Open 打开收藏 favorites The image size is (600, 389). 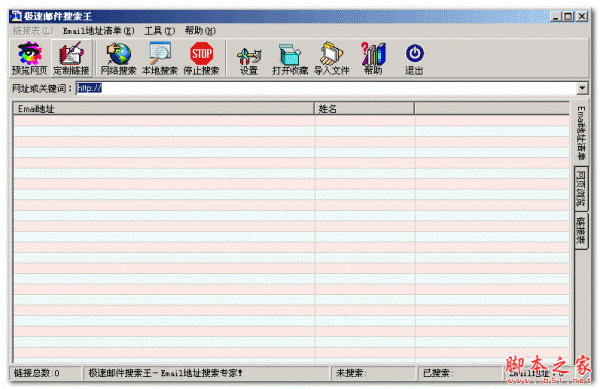tap(290, 58)
